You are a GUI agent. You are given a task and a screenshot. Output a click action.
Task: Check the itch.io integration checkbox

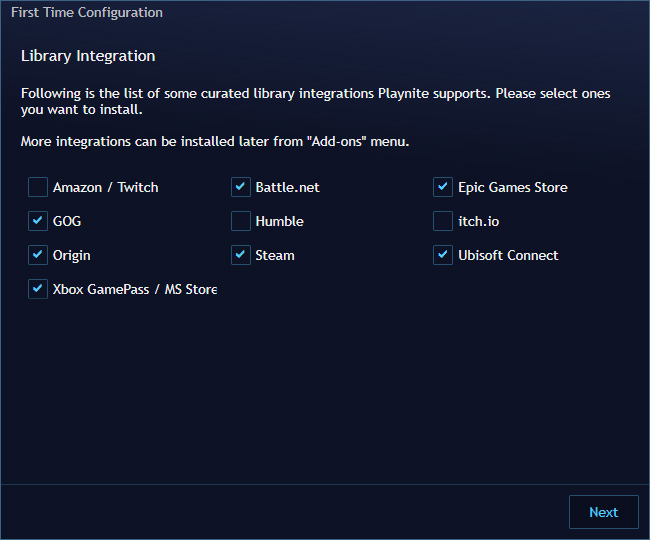[443, 221]
